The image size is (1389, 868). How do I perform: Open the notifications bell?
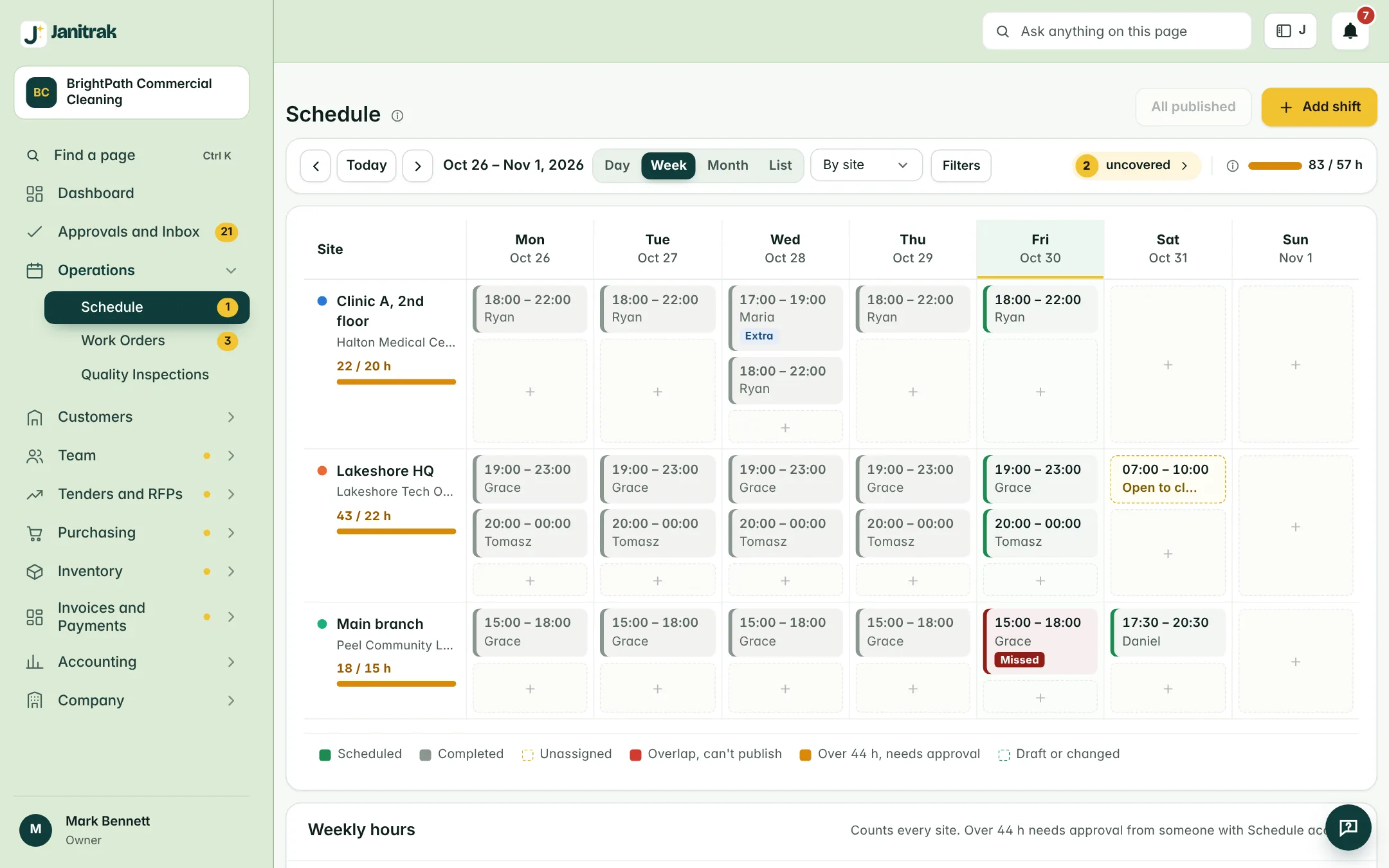click(x=1350, y=31)
